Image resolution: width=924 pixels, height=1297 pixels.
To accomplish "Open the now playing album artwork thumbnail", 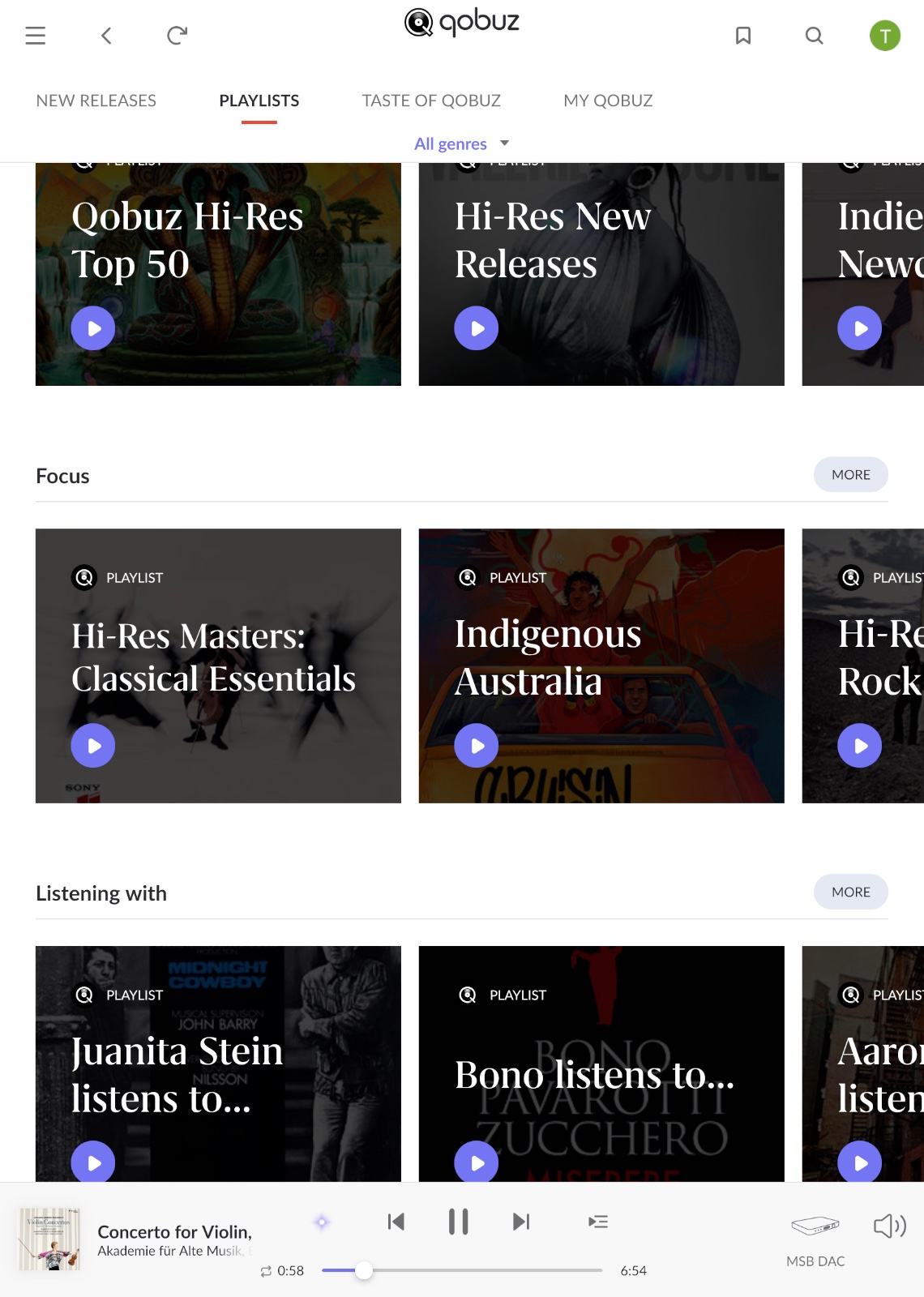I will (x=49, y=1239).
